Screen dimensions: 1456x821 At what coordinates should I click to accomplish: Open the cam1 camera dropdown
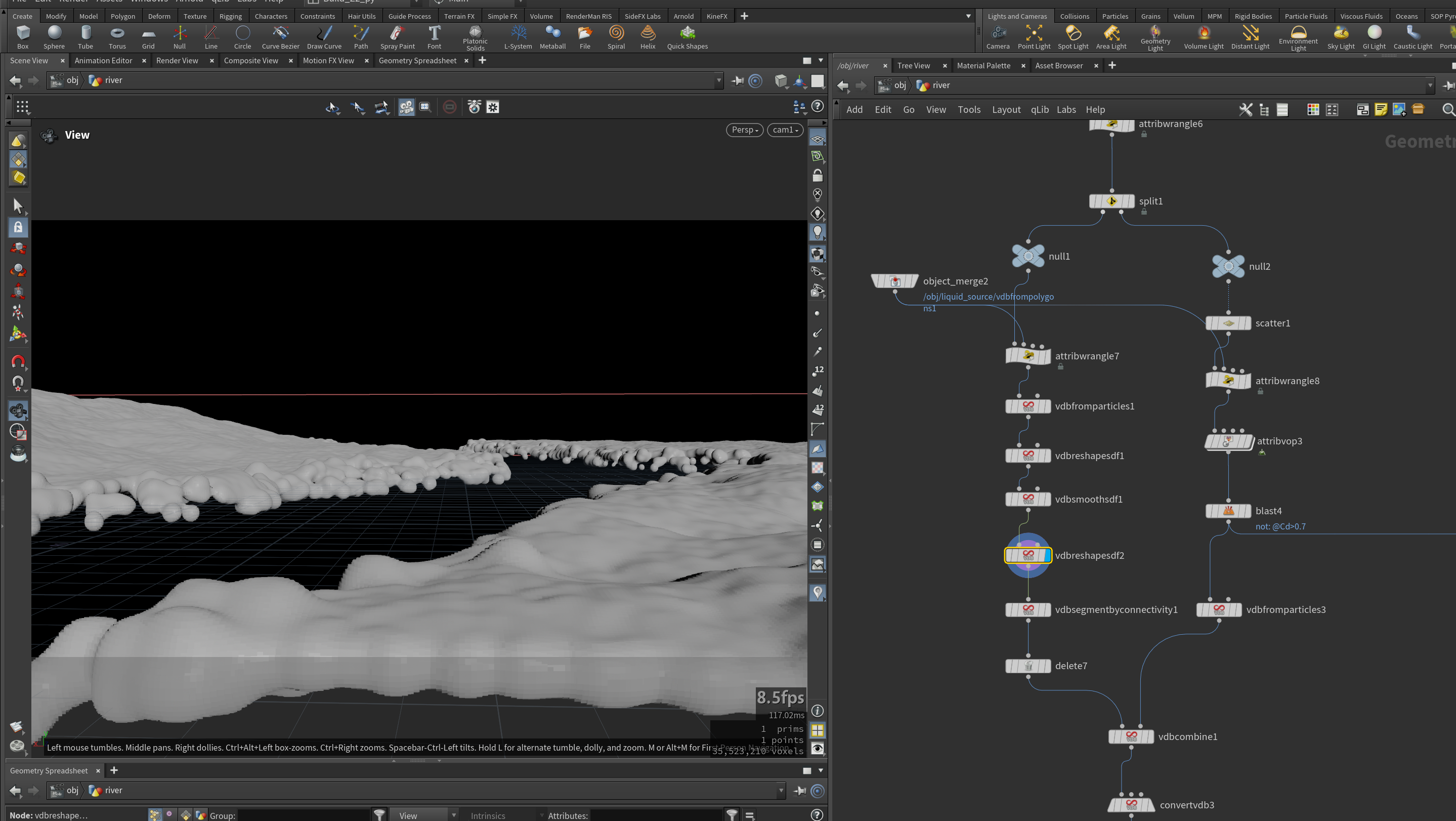pos(785,130)
